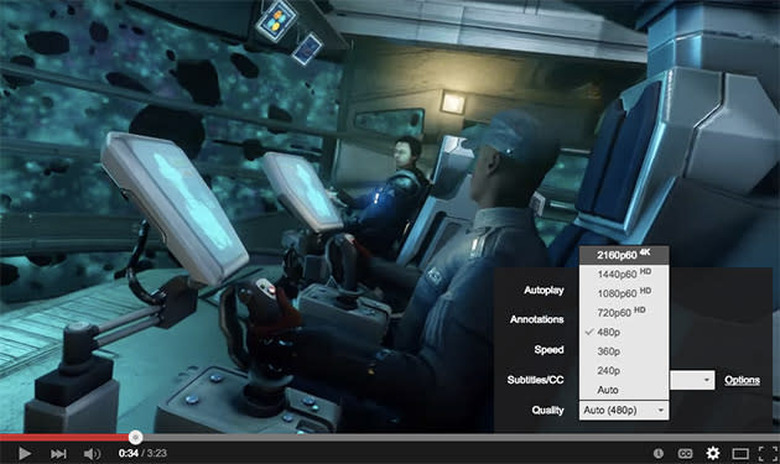
Task: Toggle closed captions CC icon
Action: click(x=685, y=453)
